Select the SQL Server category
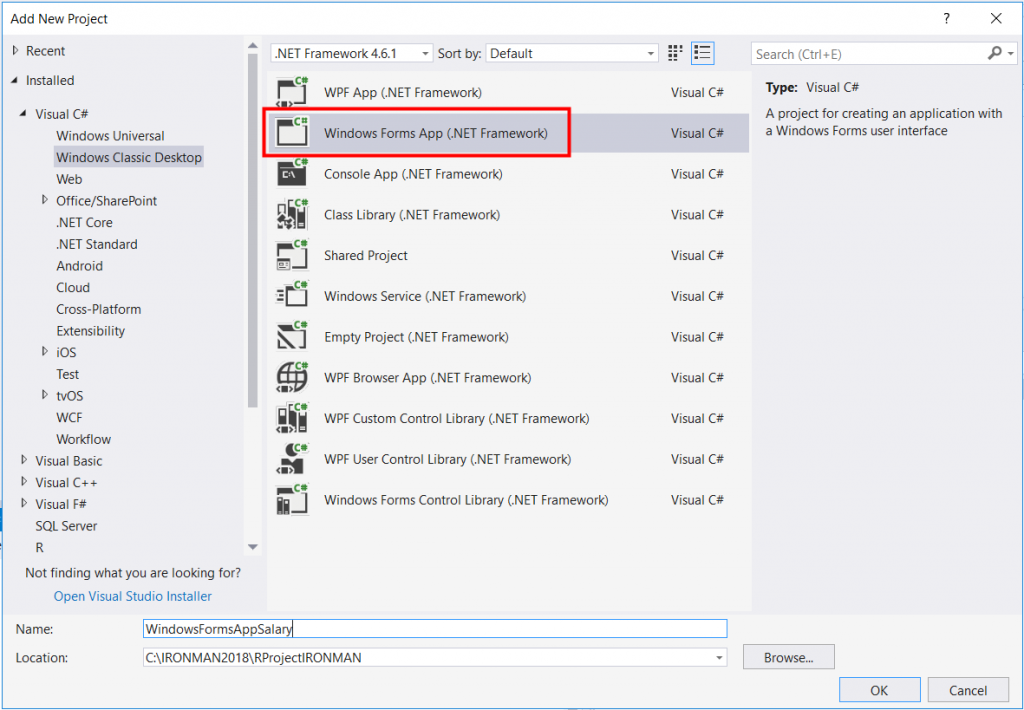This screenshot has height=710, width=1024. click(66, 526)
